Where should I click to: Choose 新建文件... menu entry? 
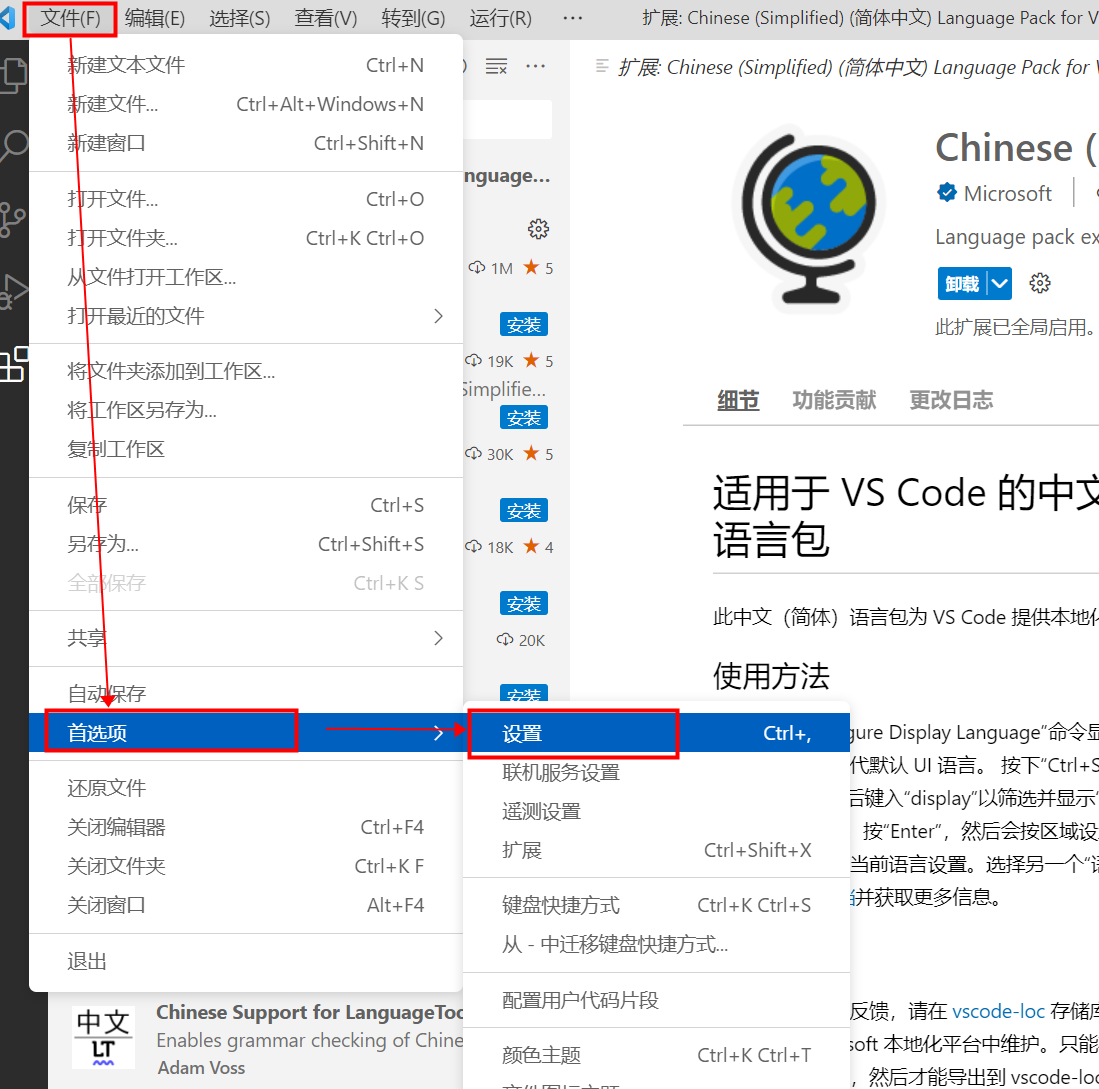pos(245,104)
